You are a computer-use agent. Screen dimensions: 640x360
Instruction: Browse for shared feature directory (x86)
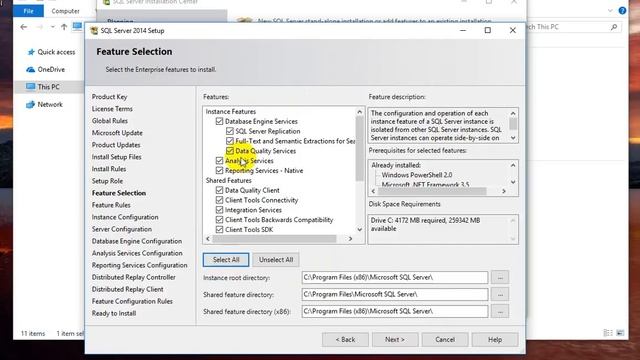[x=500, y=311]
